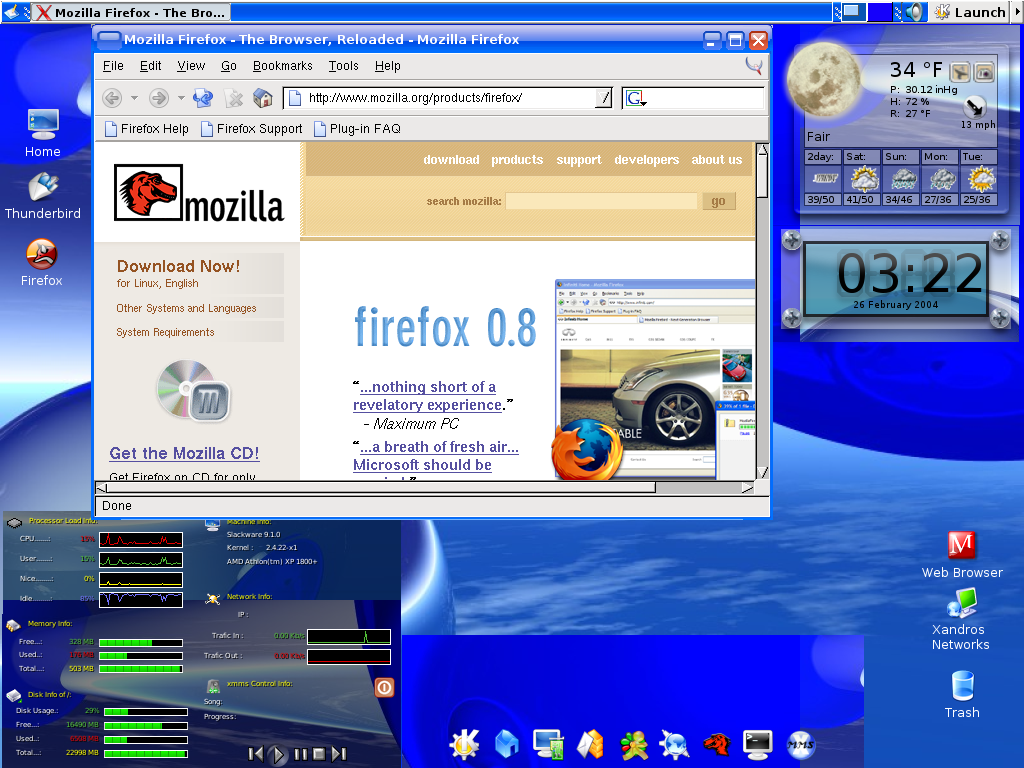Click the KDE gear icon in the dock
The width and height of the screenshot is (1024, 768).
(x=464, y=744)
